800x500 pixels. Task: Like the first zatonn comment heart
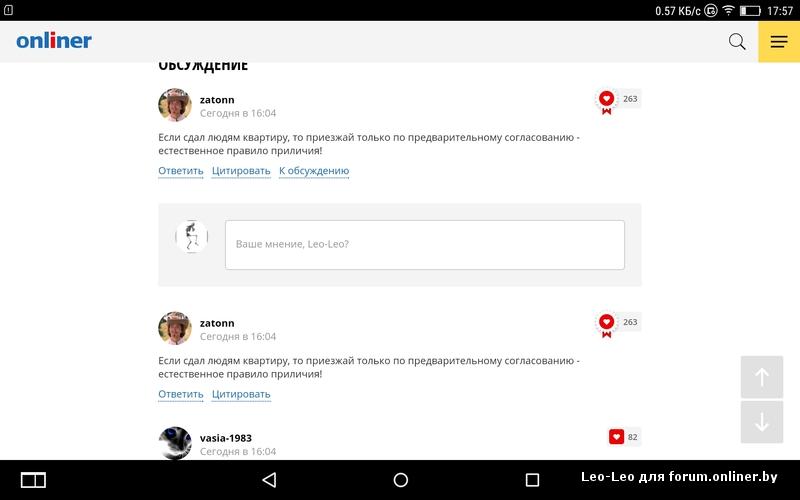pyautogui.click(x=606, y=98)
